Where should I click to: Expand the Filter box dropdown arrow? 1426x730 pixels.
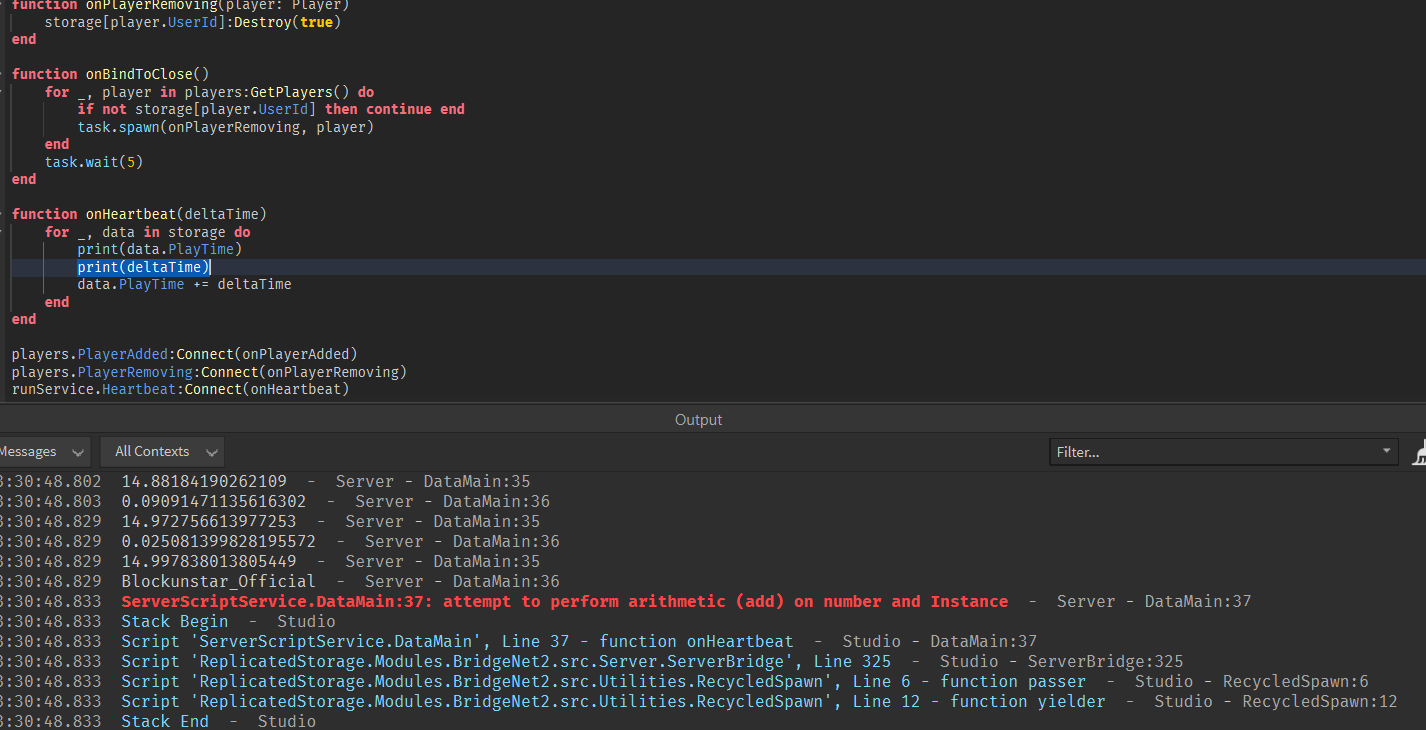tap(1387, 451)
